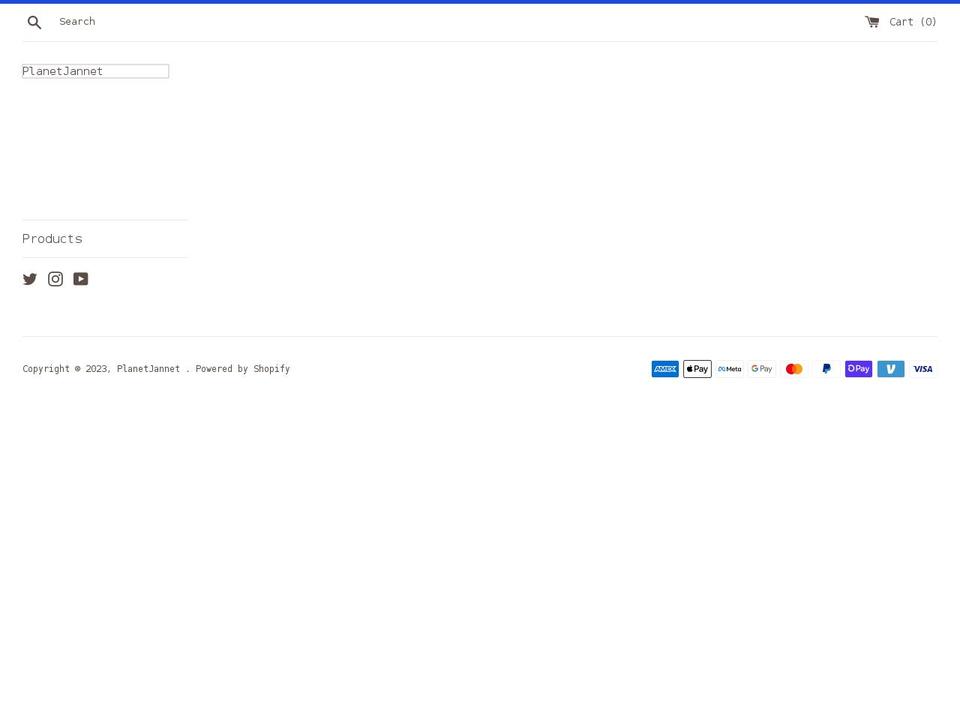Select the 'Copyright © 2023,' footer text
Viewport: 960px width, 720px height.
point(67,369)
